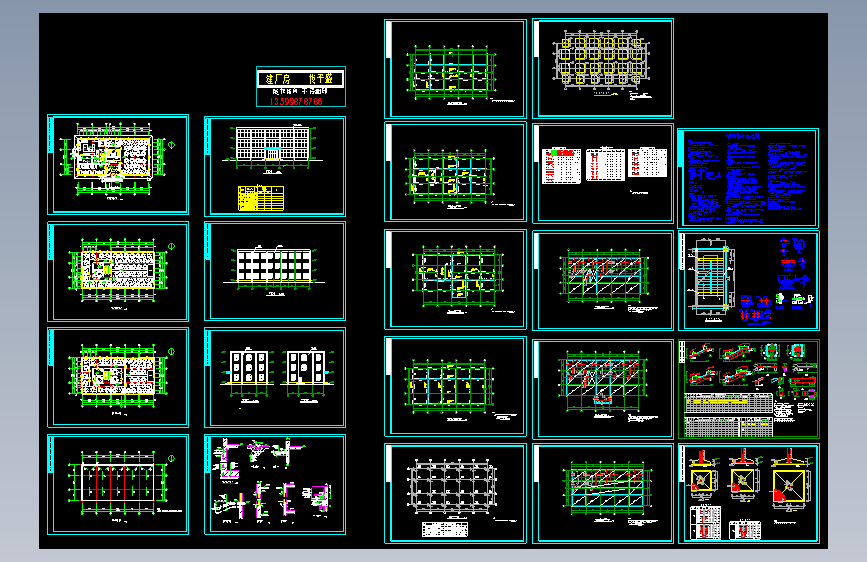Open the green-framed stair sections sheet

749,389
